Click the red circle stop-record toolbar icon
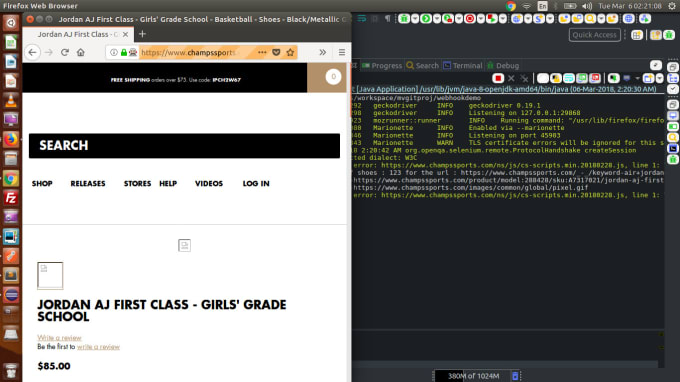 470,19
